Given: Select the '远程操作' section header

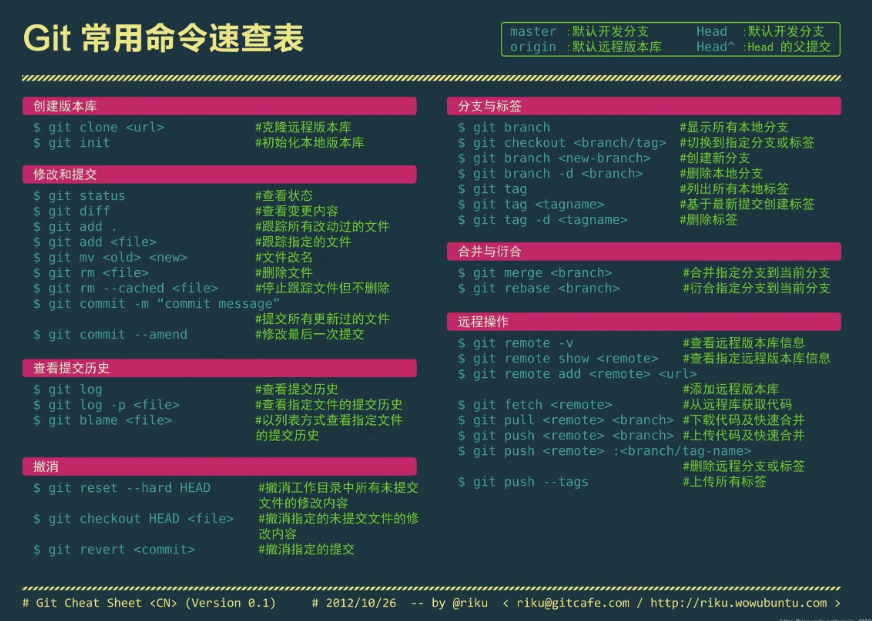Looking at the screenshot, I should [x=644, y=322].
